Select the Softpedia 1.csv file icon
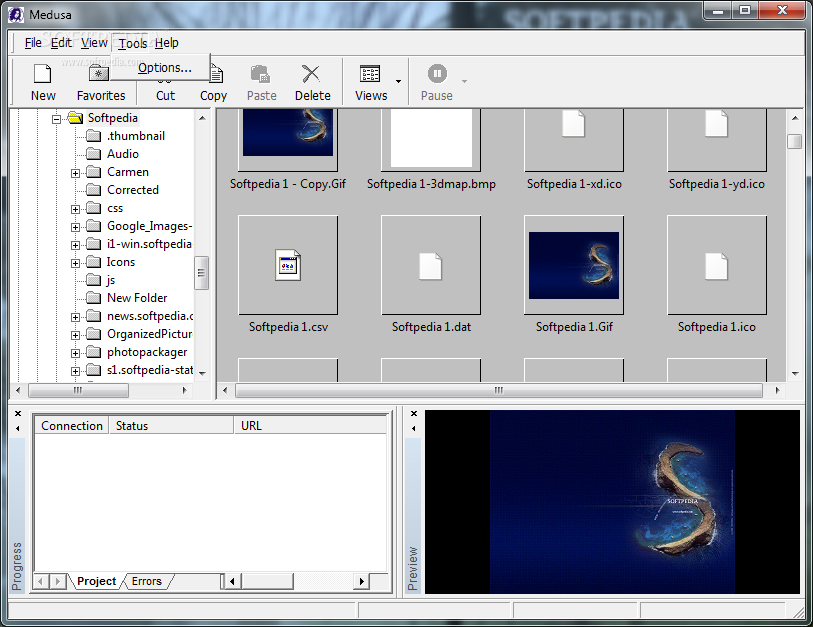 click(288, 265)
